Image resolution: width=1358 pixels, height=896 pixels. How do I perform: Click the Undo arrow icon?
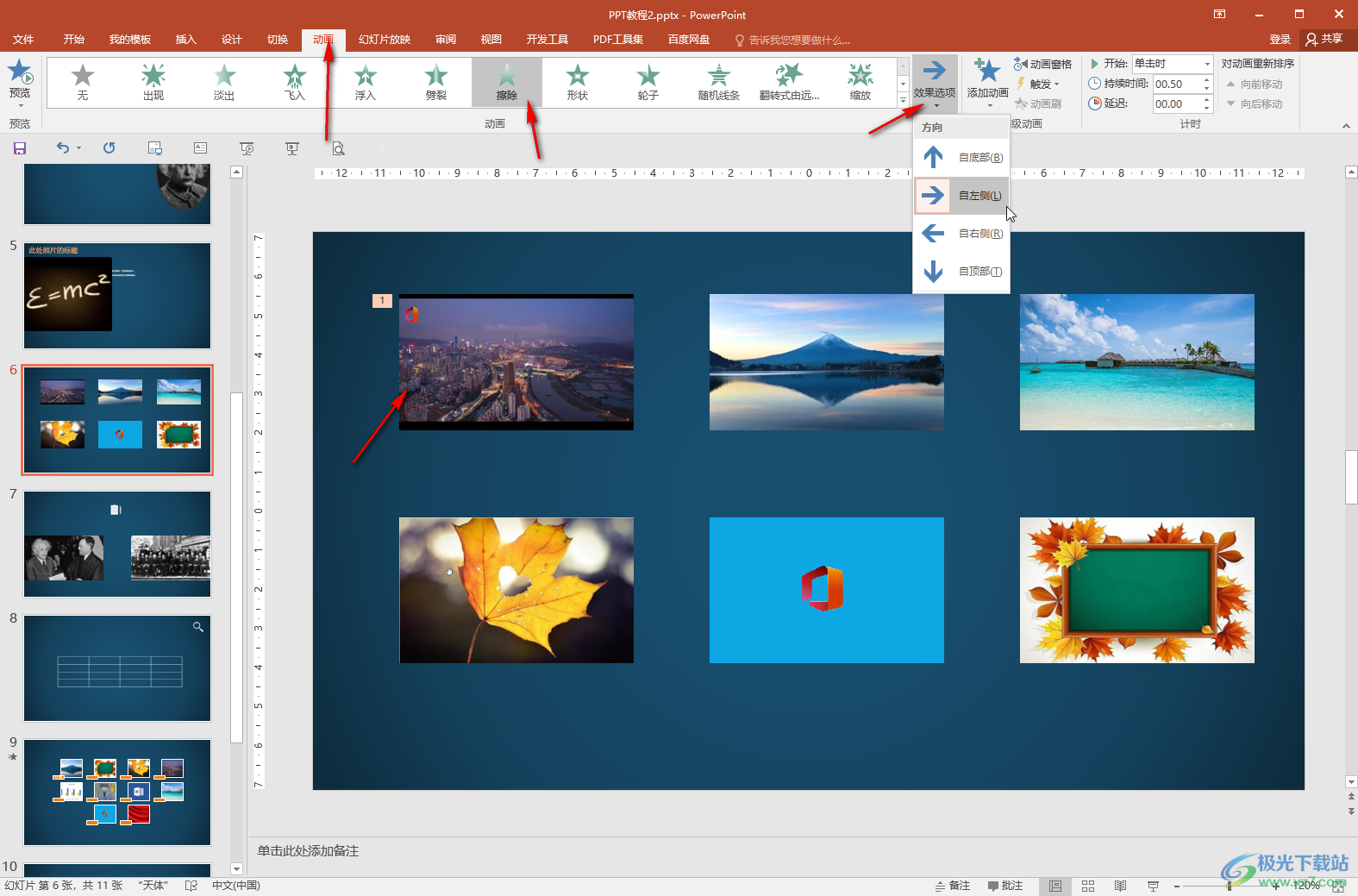62,148
